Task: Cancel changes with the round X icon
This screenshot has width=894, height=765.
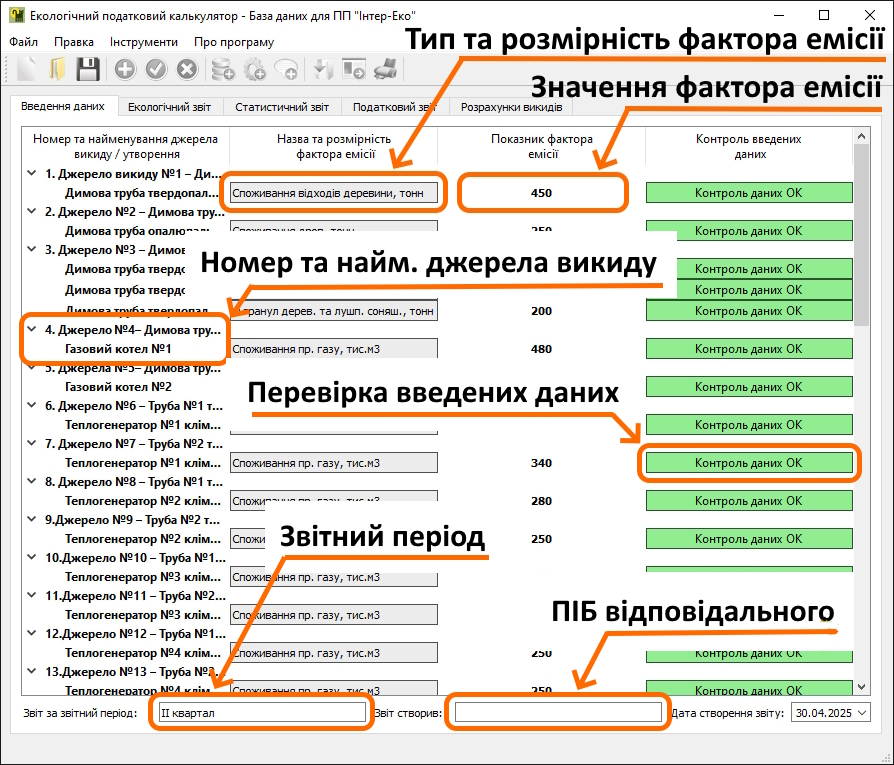Action: pos(186,70)
